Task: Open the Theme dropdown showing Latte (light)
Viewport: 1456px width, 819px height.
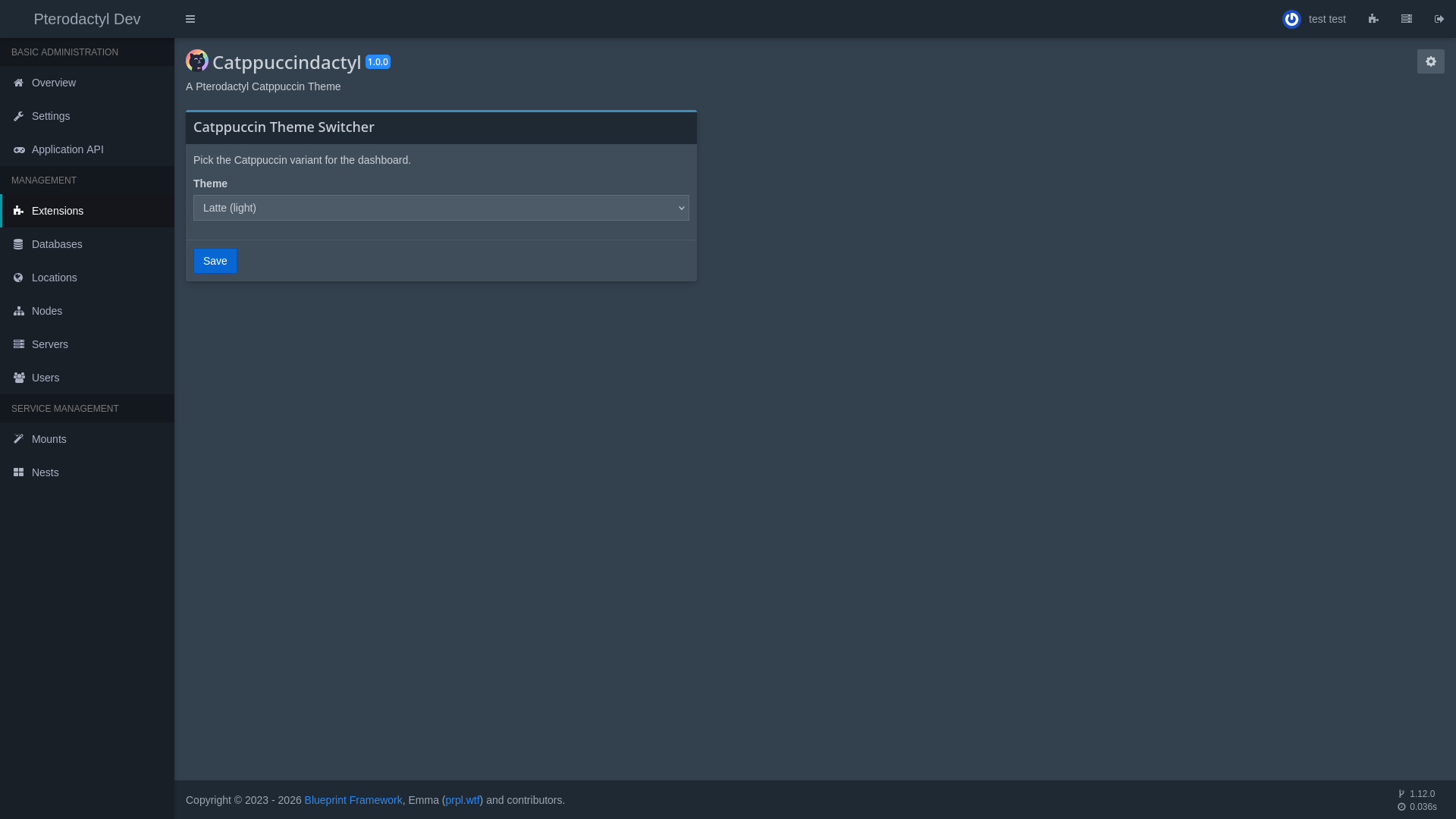Action: (x=441, y=208)
